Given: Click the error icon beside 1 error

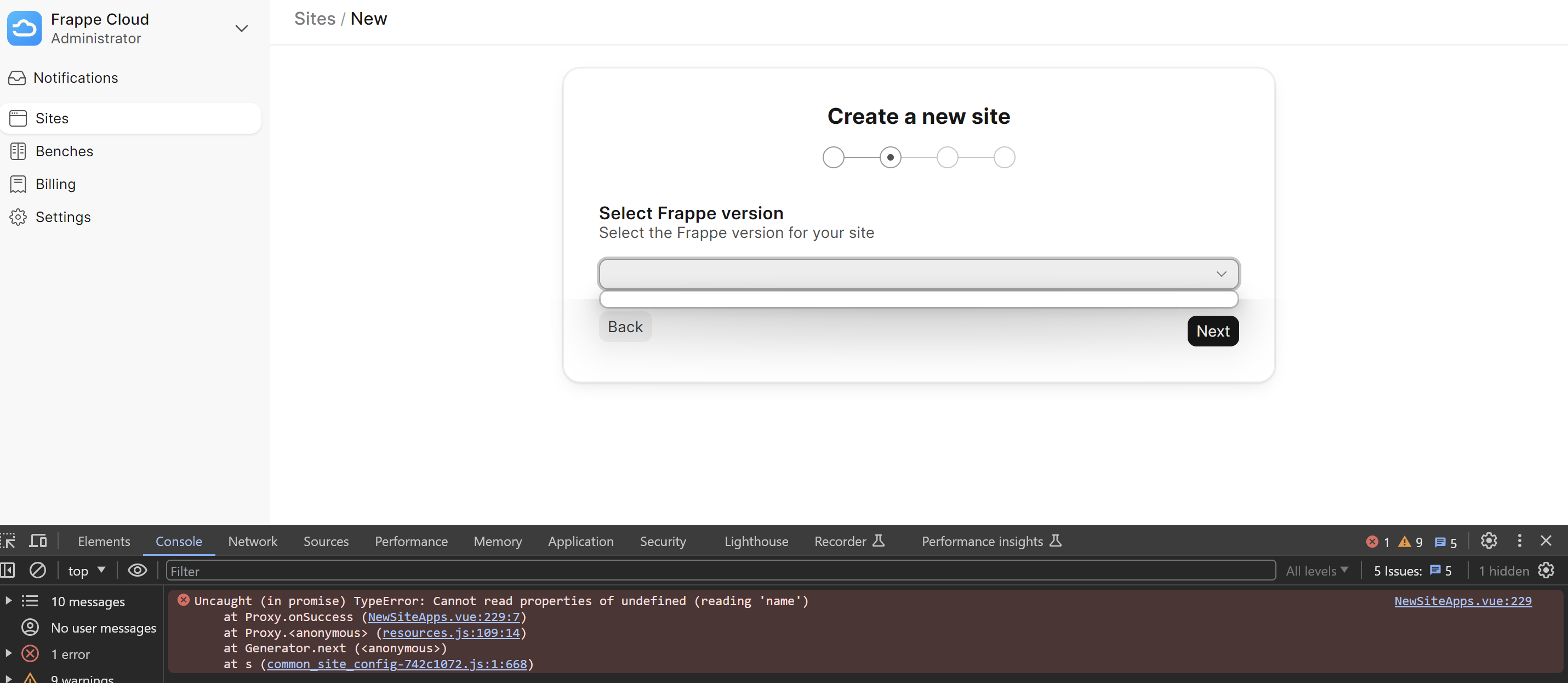Looking at the screenshot, I should pyautogui.click(x=30, y=654).
